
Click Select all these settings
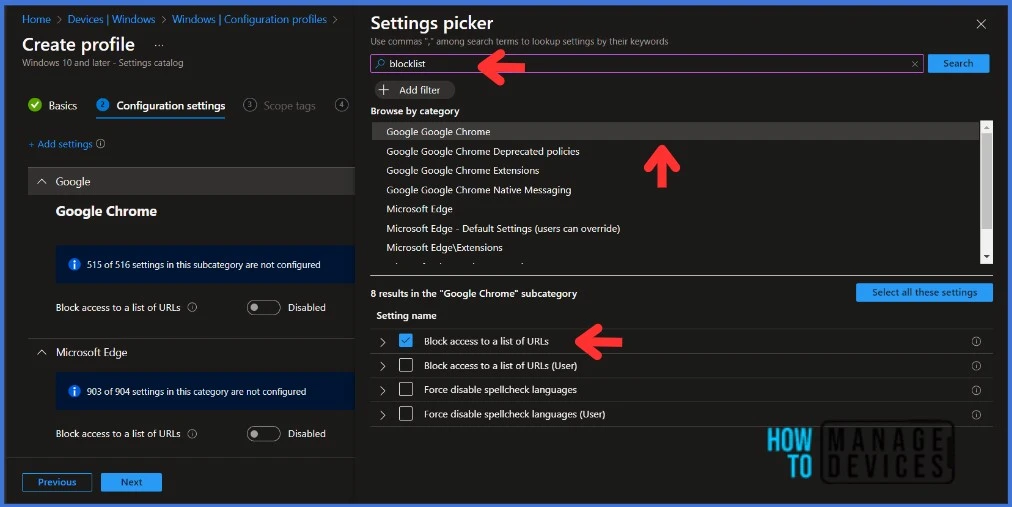pyautogui.click(x=924, y=292)
